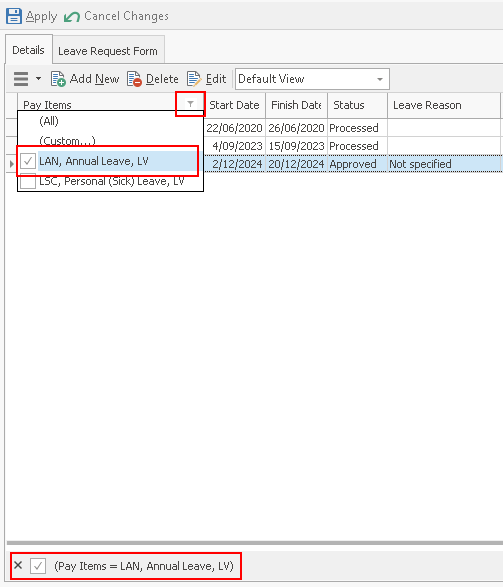Choose (Custom...) in the filter list

(x=67, y=141)
